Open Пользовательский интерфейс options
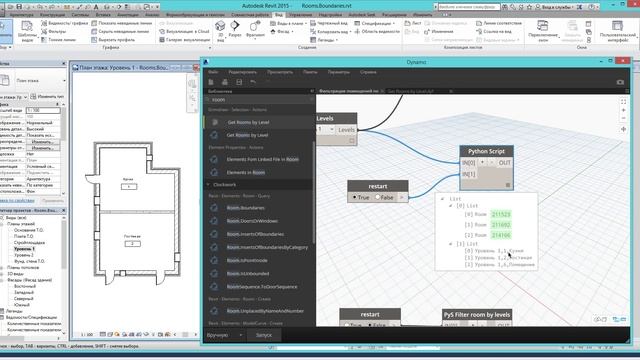 coord(618,31)
